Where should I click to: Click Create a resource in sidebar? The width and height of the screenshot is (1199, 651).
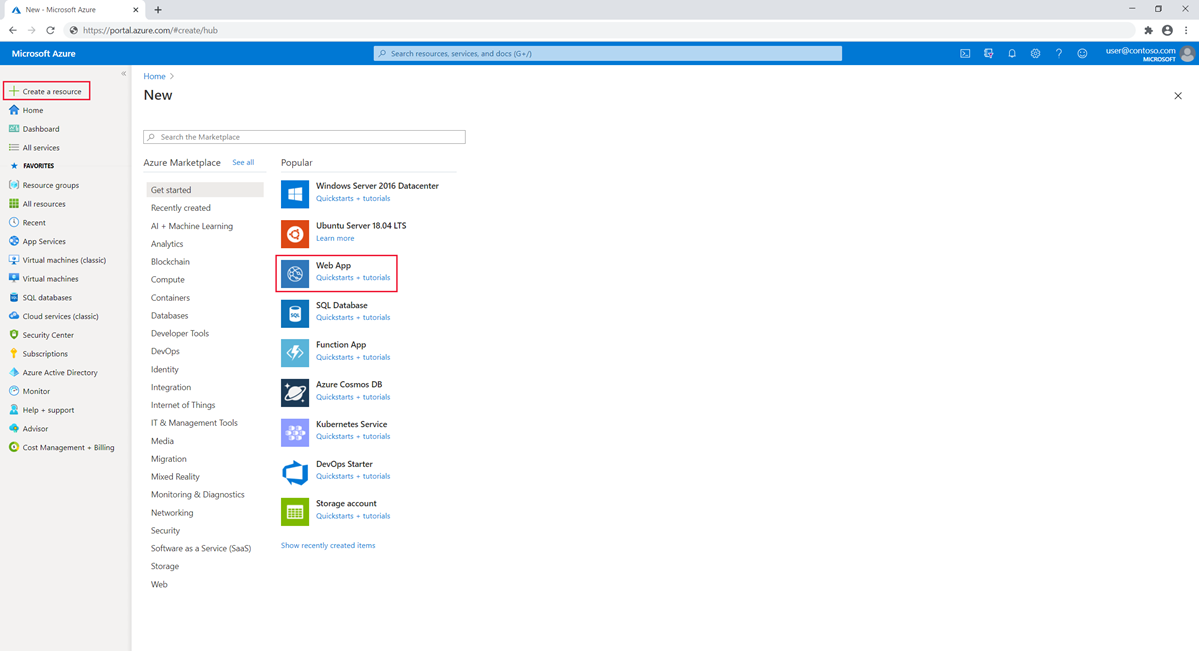click(x=47, y=91)
